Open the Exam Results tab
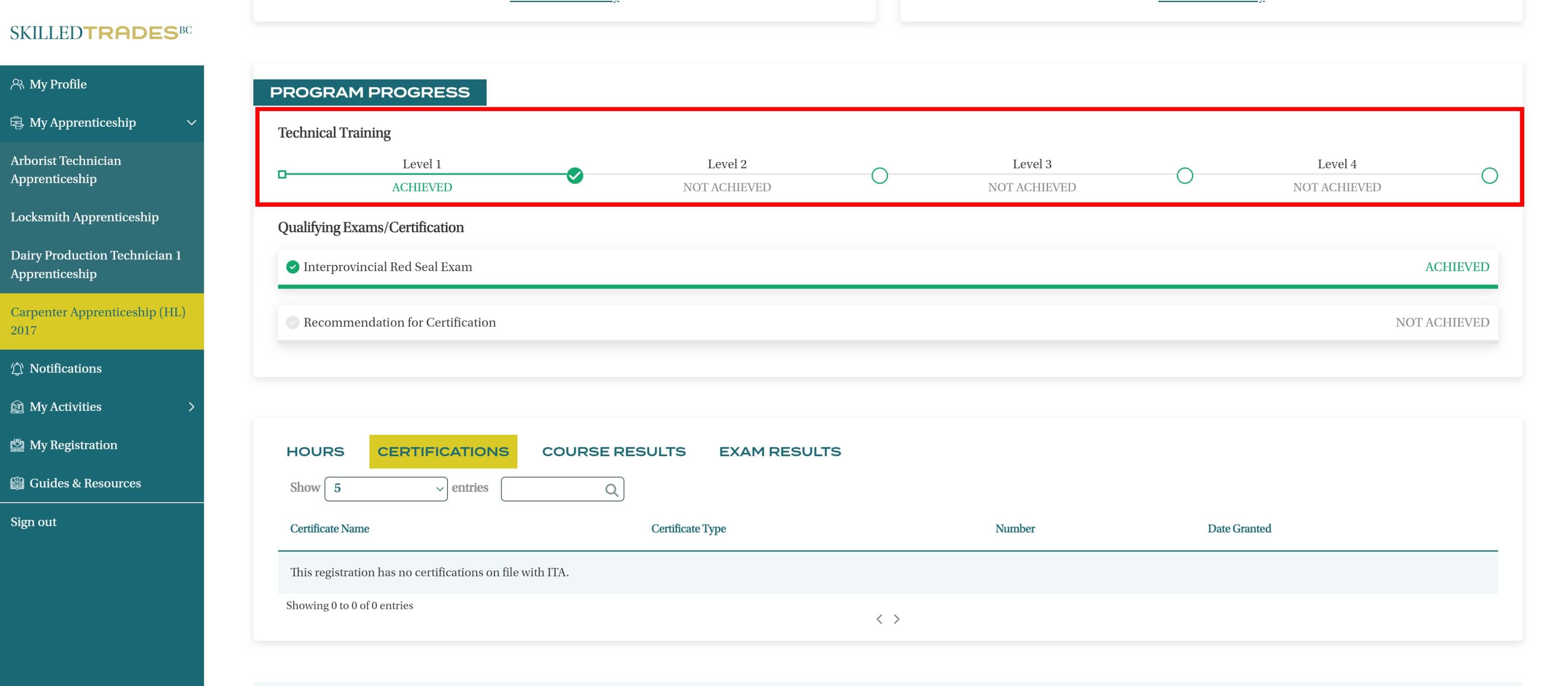 (780, 452)
